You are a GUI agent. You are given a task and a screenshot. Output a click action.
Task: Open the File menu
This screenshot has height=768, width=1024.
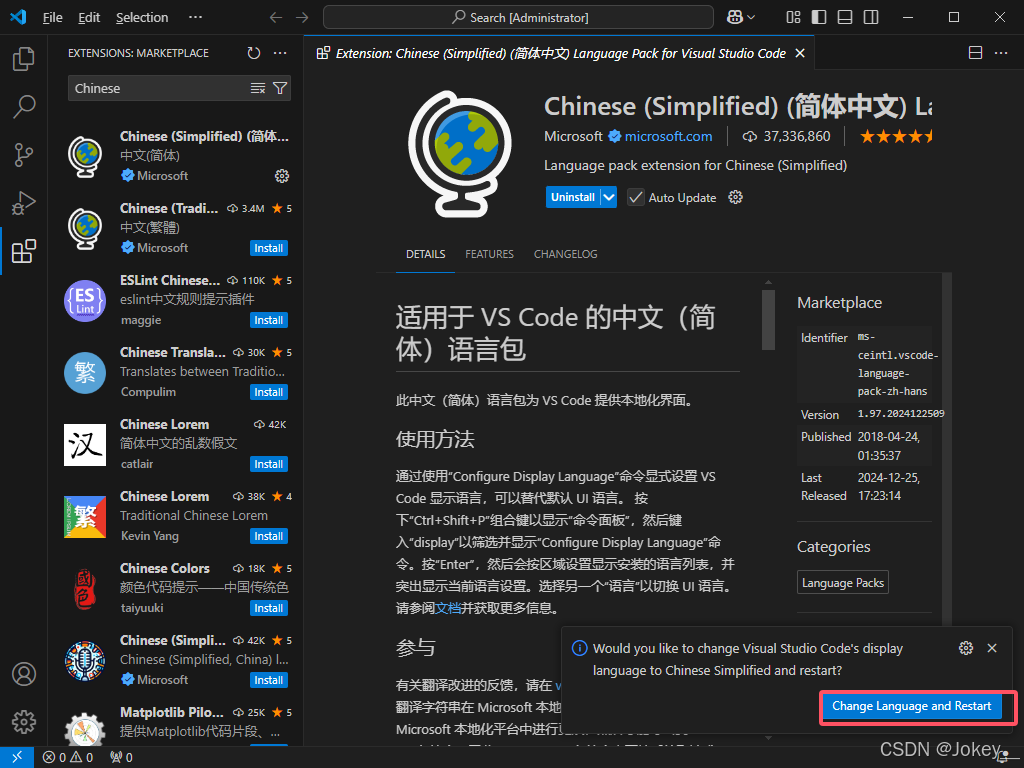click(x=52, y=18)
